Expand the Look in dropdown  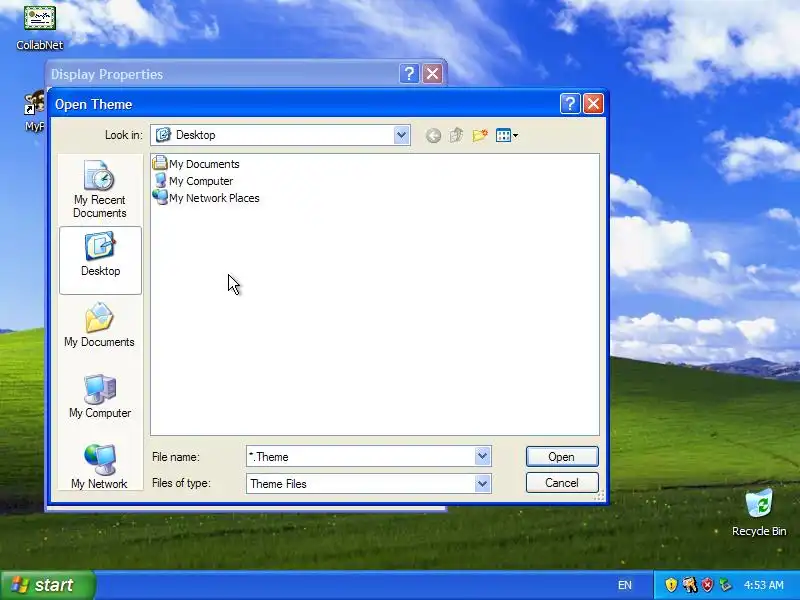402,135
